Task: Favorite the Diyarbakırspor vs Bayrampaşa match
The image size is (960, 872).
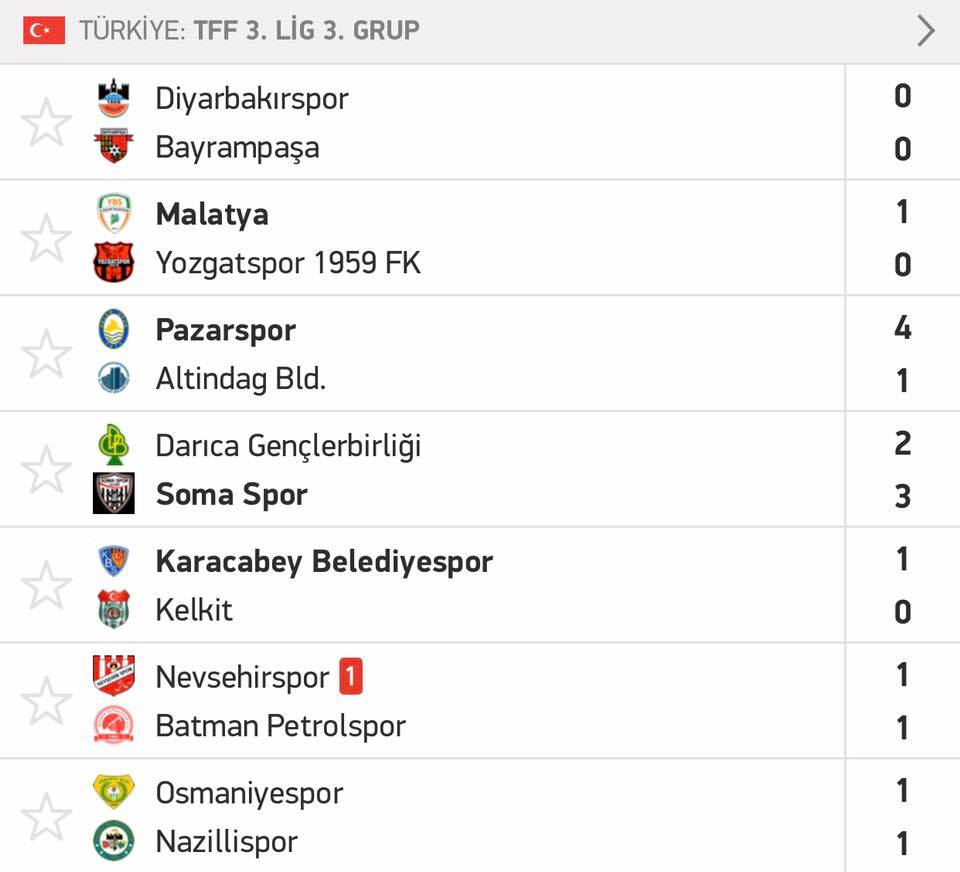Action: pyautogui.click(x=46, y=122)
